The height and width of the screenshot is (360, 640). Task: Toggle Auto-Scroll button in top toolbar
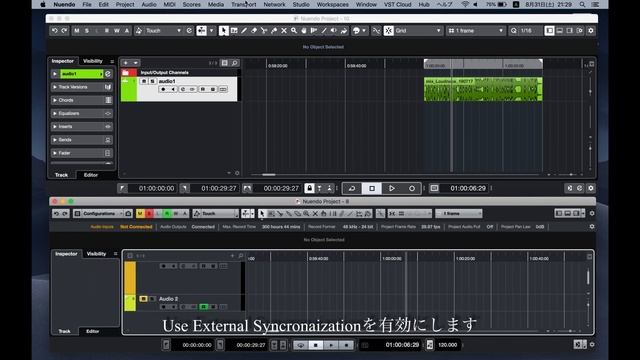click(x=202, y=31)
